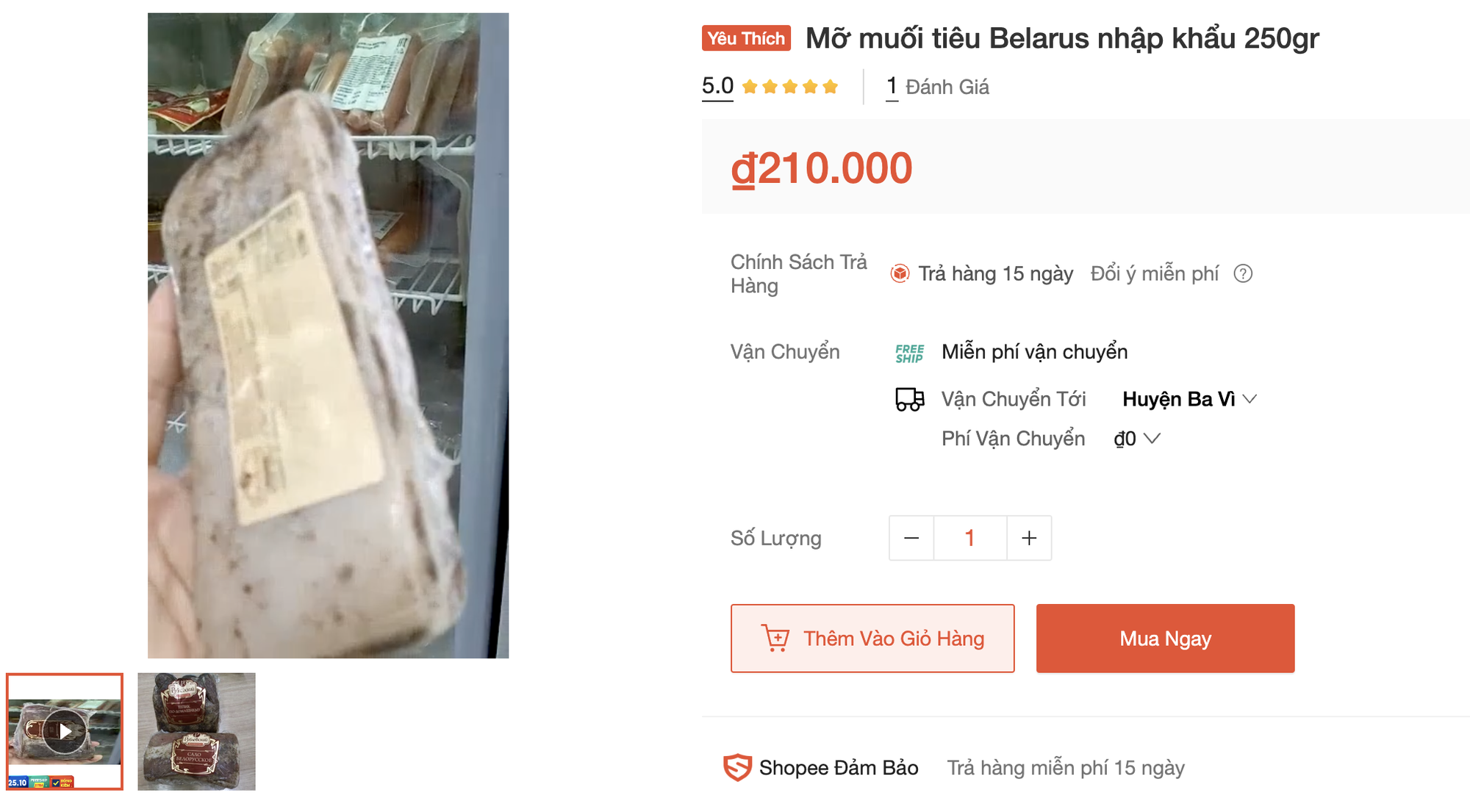
Task: Select the first rating star
Action: (749, 85)
